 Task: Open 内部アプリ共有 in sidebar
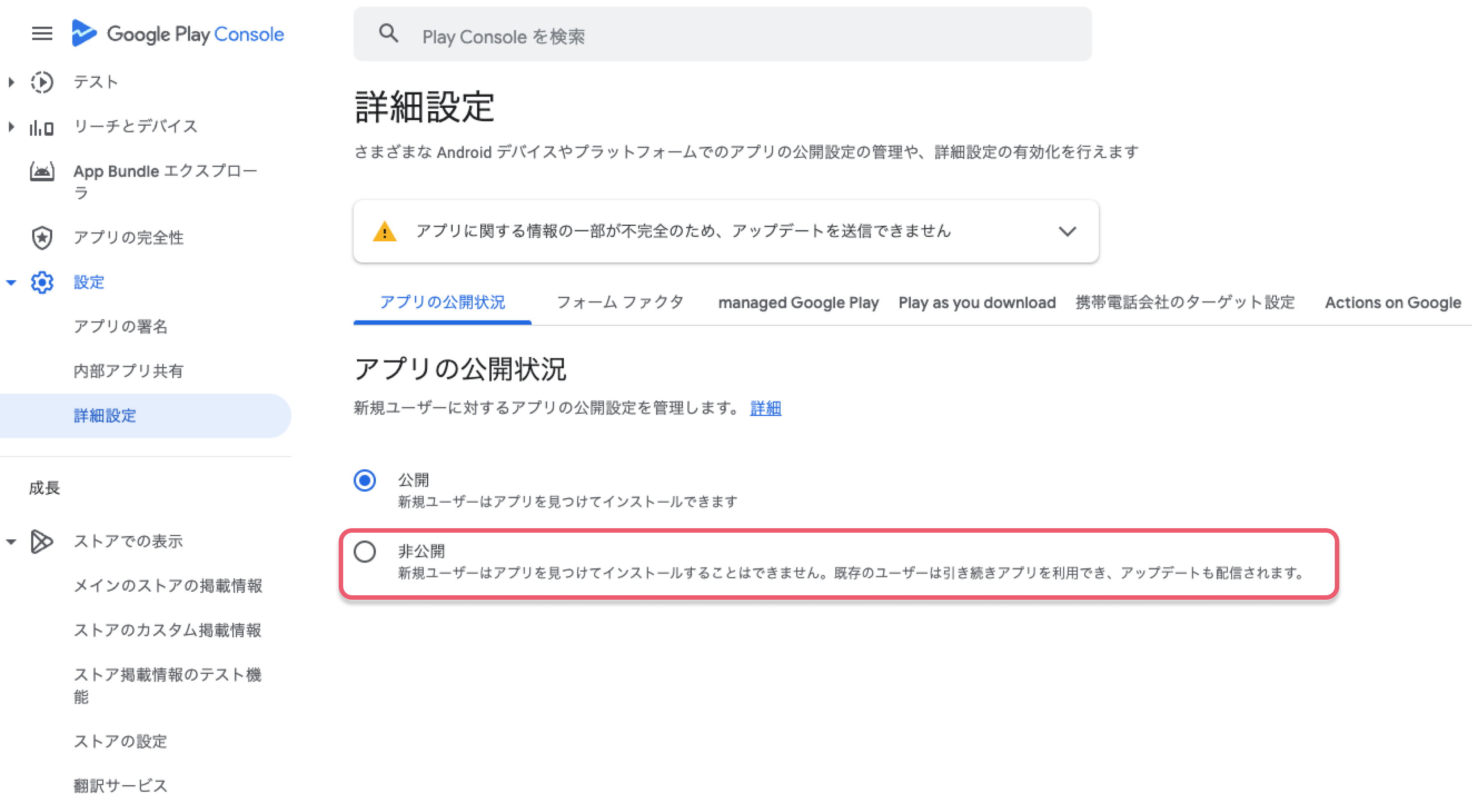click(129, 371)
